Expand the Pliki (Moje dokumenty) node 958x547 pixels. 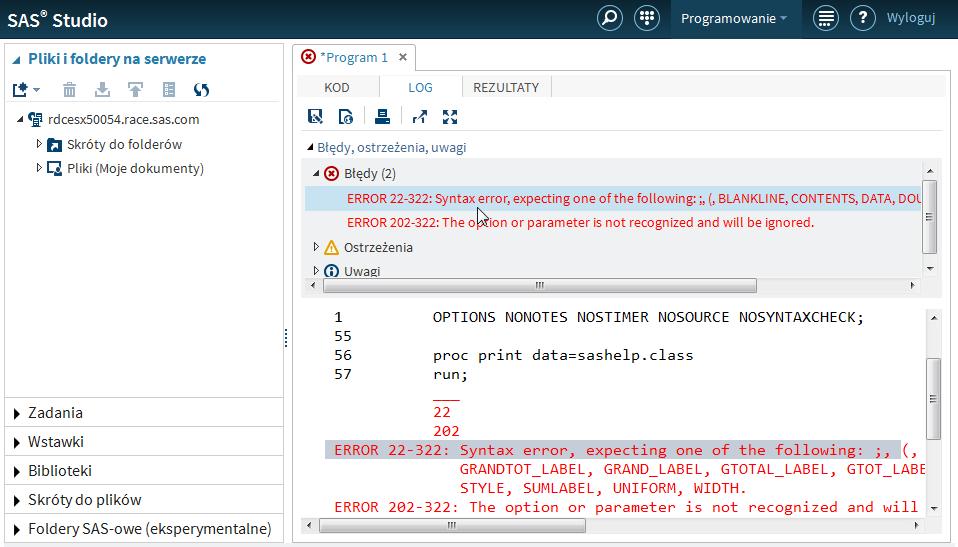(x=38, y=167)
